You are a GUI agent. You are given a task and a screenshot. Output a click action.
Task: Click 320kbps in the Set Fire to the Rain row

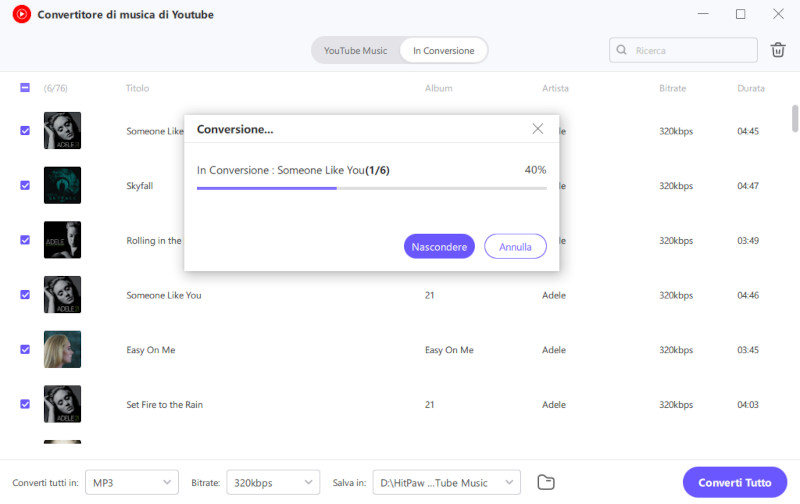676,405
